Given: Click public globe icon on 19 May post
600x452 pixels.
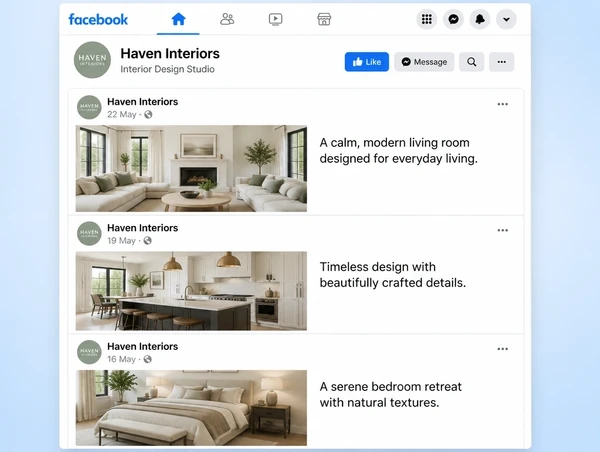Looking at the screenshot, I should pos(147,241).
